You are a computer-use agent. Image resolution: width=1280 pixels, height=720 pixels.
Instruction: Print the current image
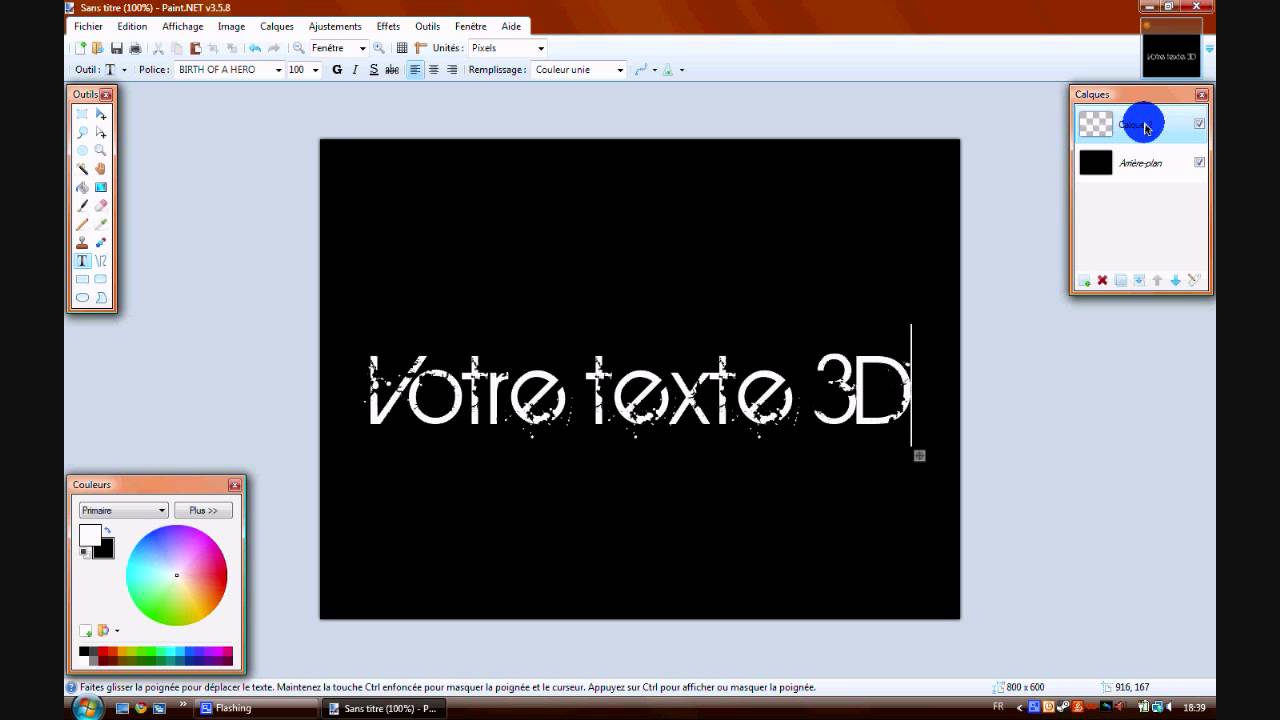(x=135, y=48)
